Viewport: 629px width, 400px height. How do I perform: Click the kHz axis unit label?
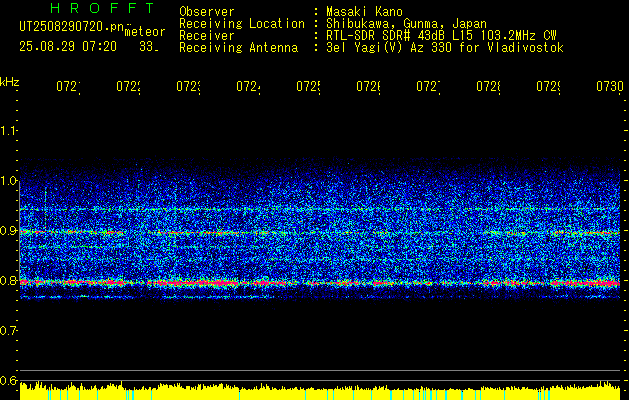click(10, 82)
